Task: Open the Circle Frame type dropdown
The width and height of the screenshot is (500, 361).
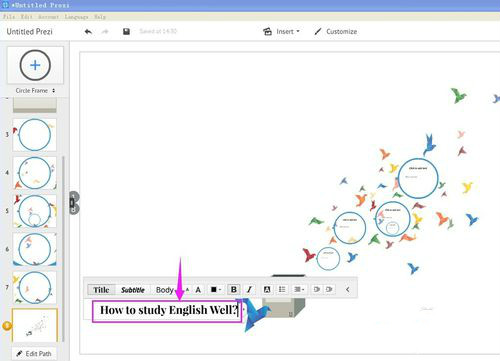Action: pyautogui.click(x=35, y=91)
